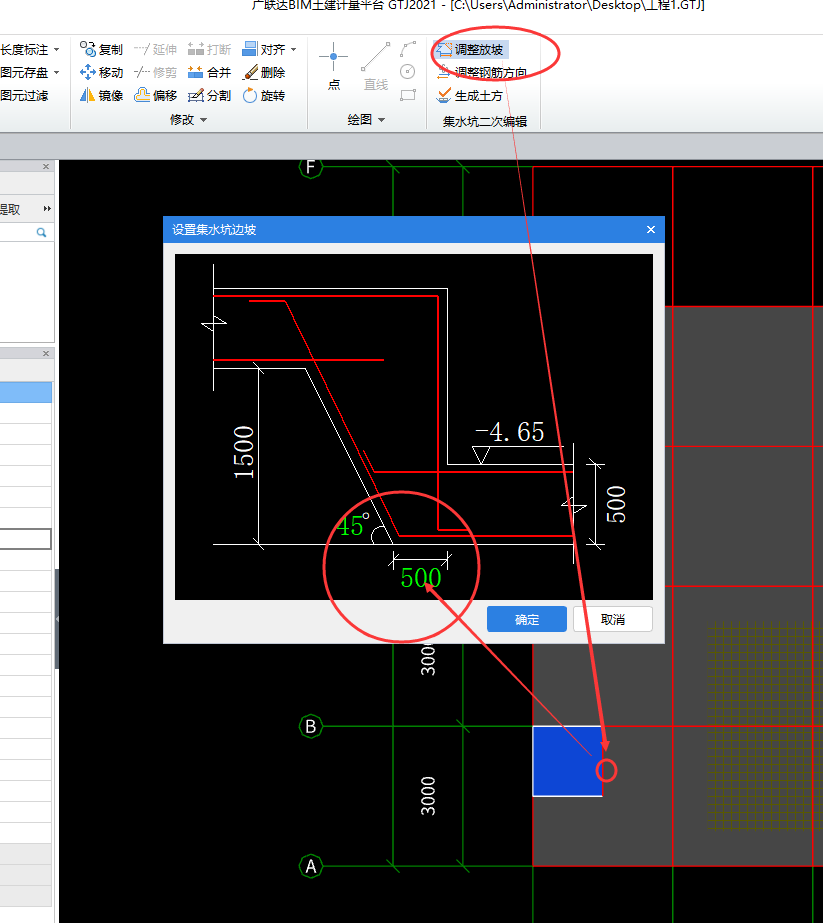Select the rectangle drawing tool icon
This screenshot has width=823, height=923.
click(408, 95)
